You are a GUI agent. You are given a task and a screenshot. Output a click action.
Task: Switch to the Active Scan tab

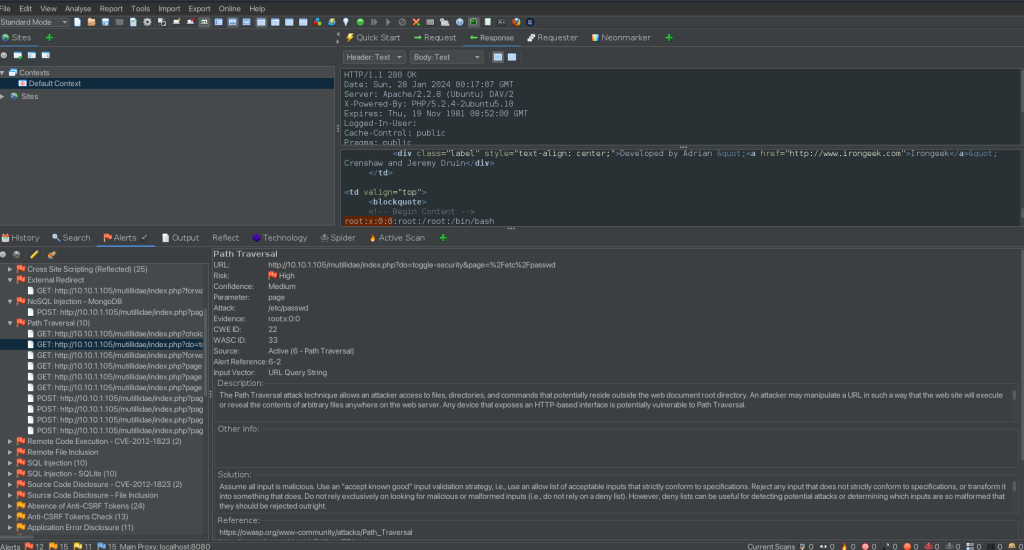pos(401,238)
